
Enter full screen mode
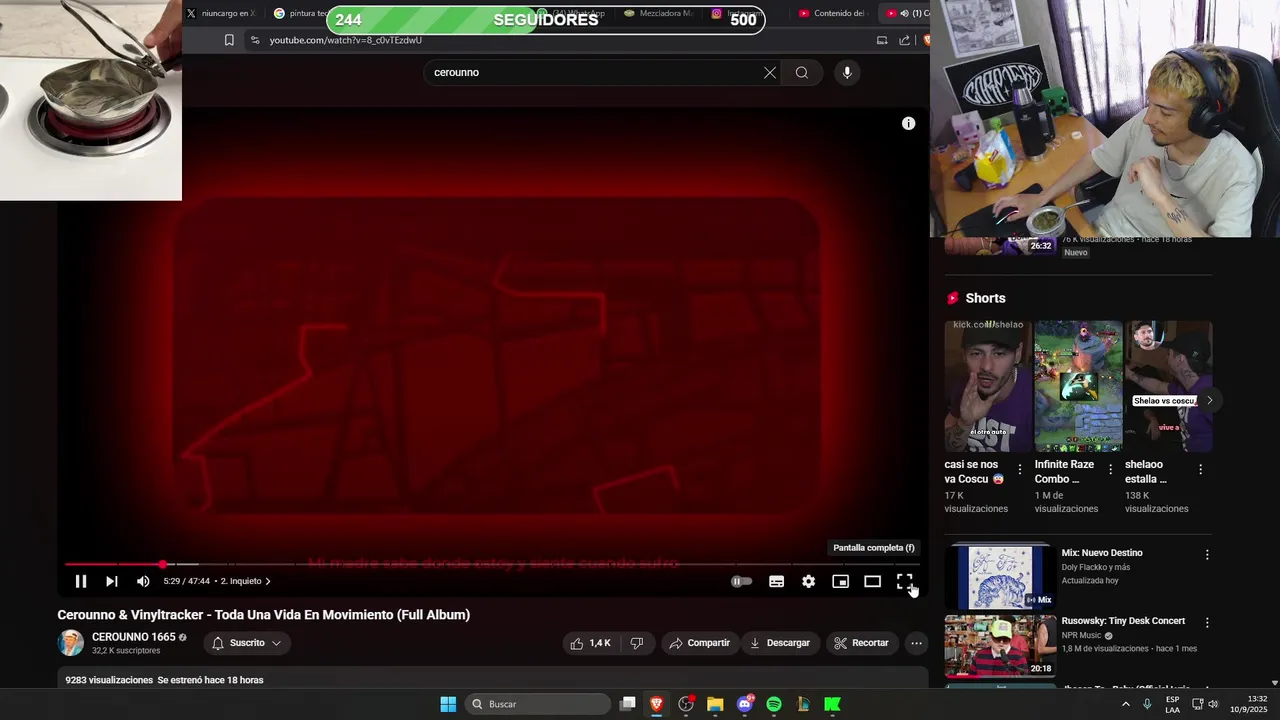[904, 581]
